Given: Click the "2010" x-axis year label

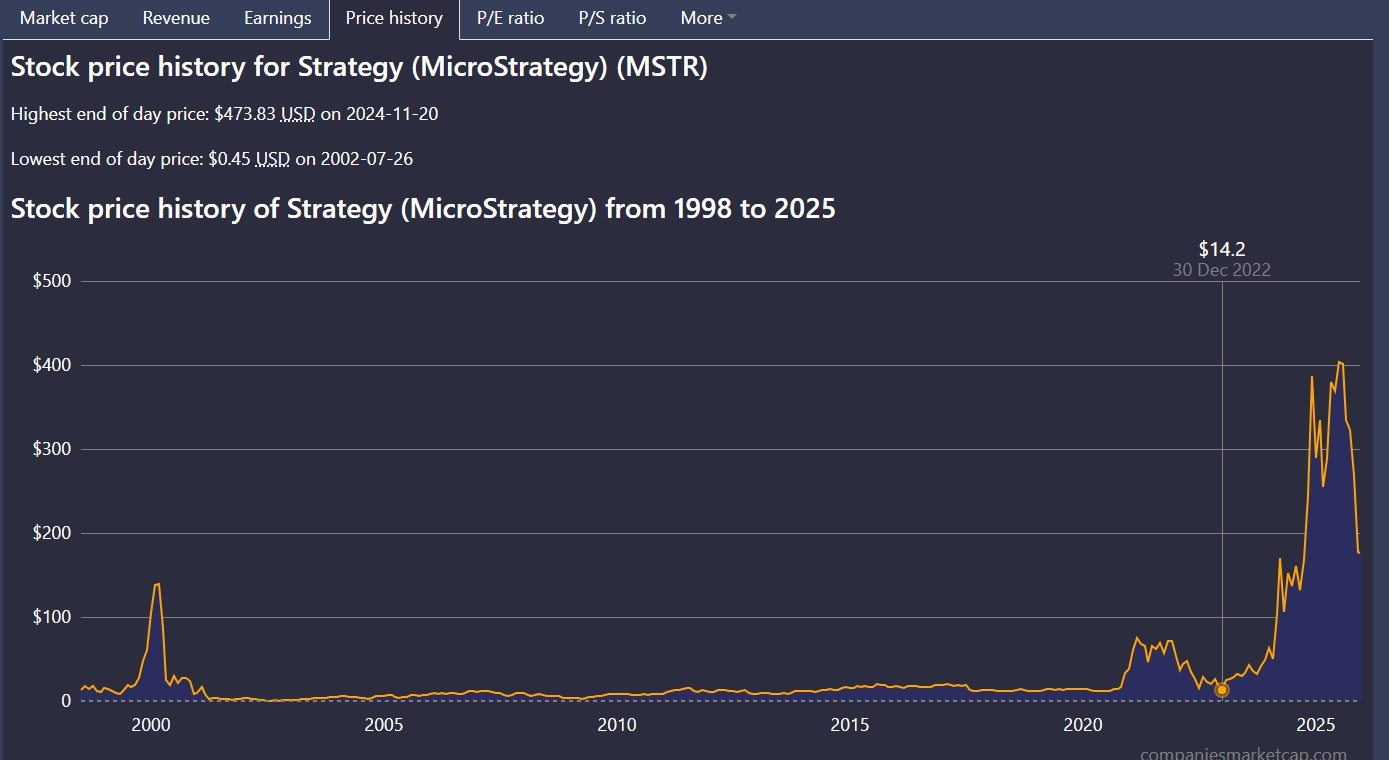Looking at the screenshot, I should 617,724.
